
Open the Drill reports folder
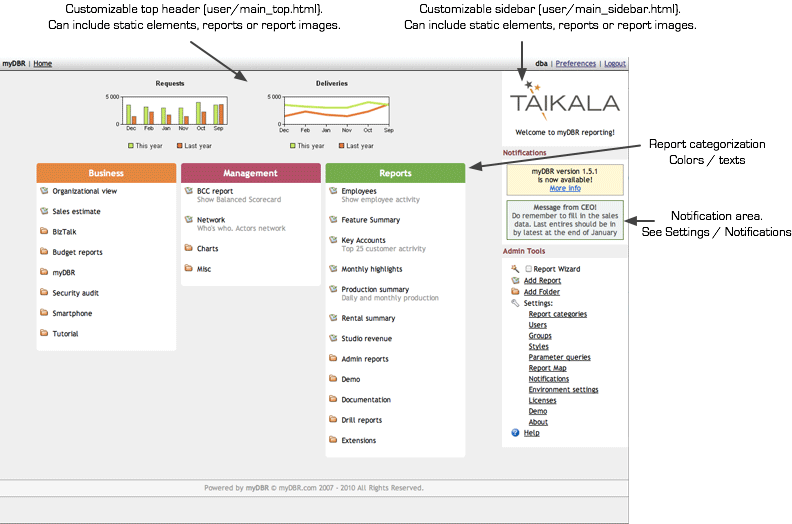pyautogui.click(x=361, y=420)
